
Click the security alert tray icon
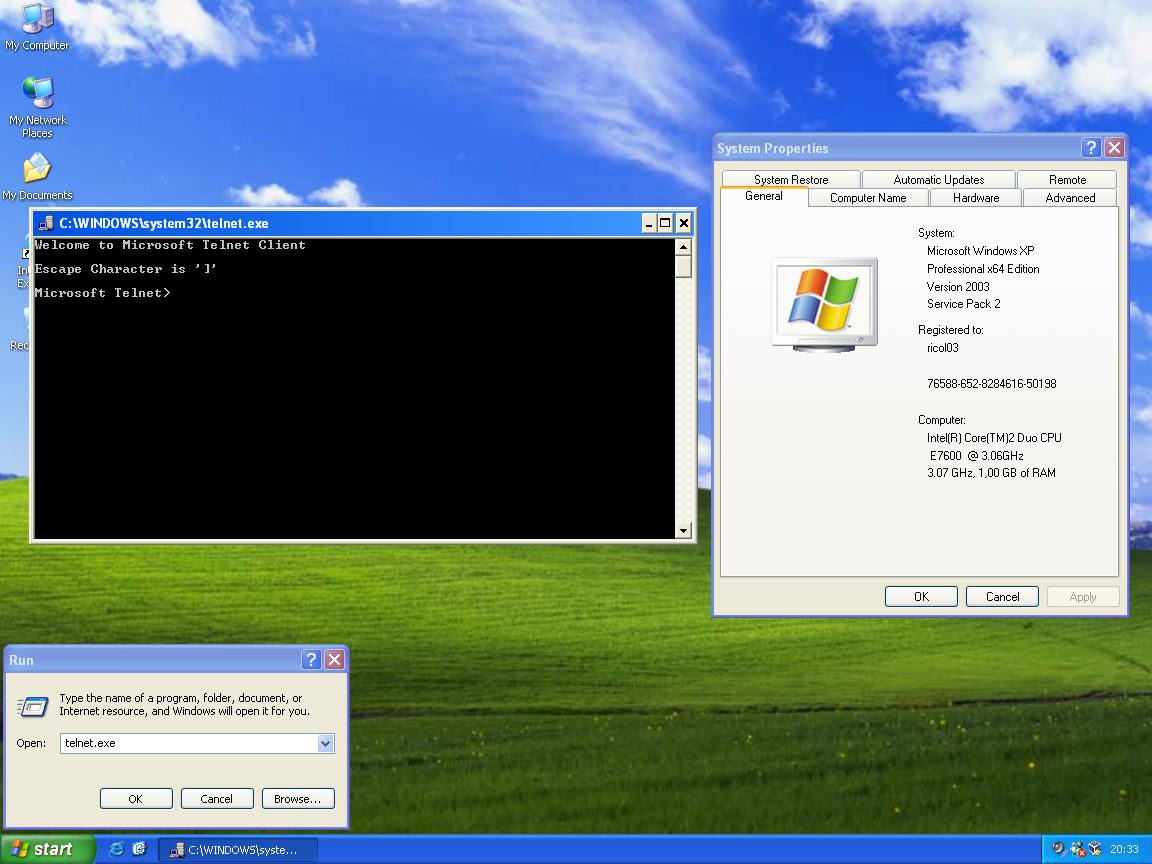click(x=1078, y=849)
